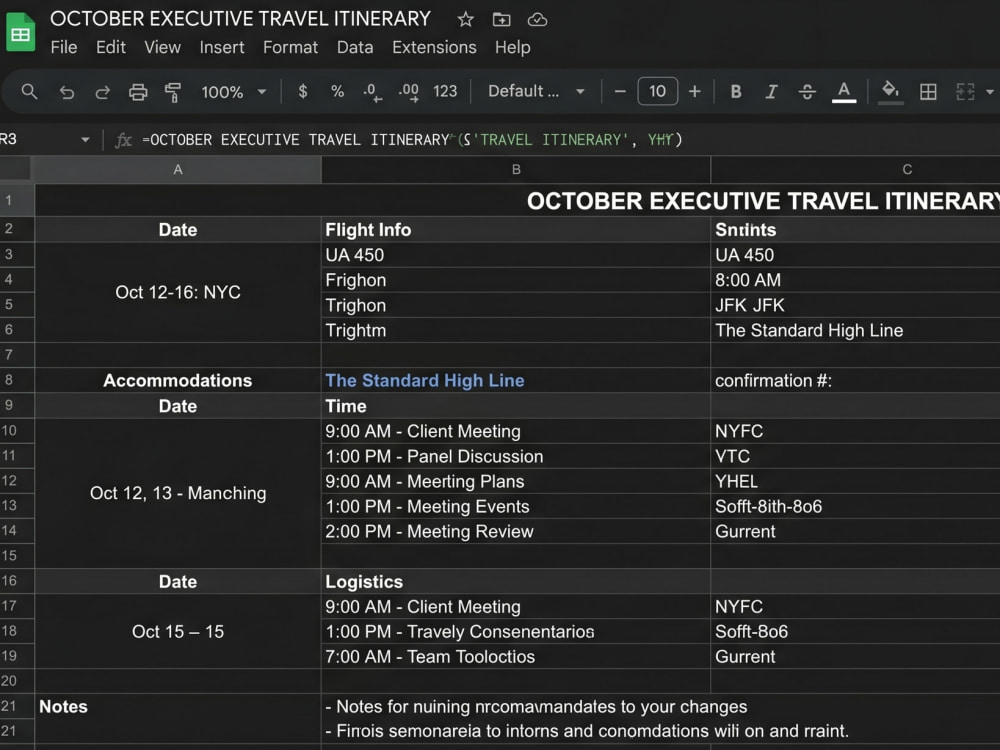The image size is (1000, 750).
Task: Toggle italic formatting I
Action: click(771, 91)
